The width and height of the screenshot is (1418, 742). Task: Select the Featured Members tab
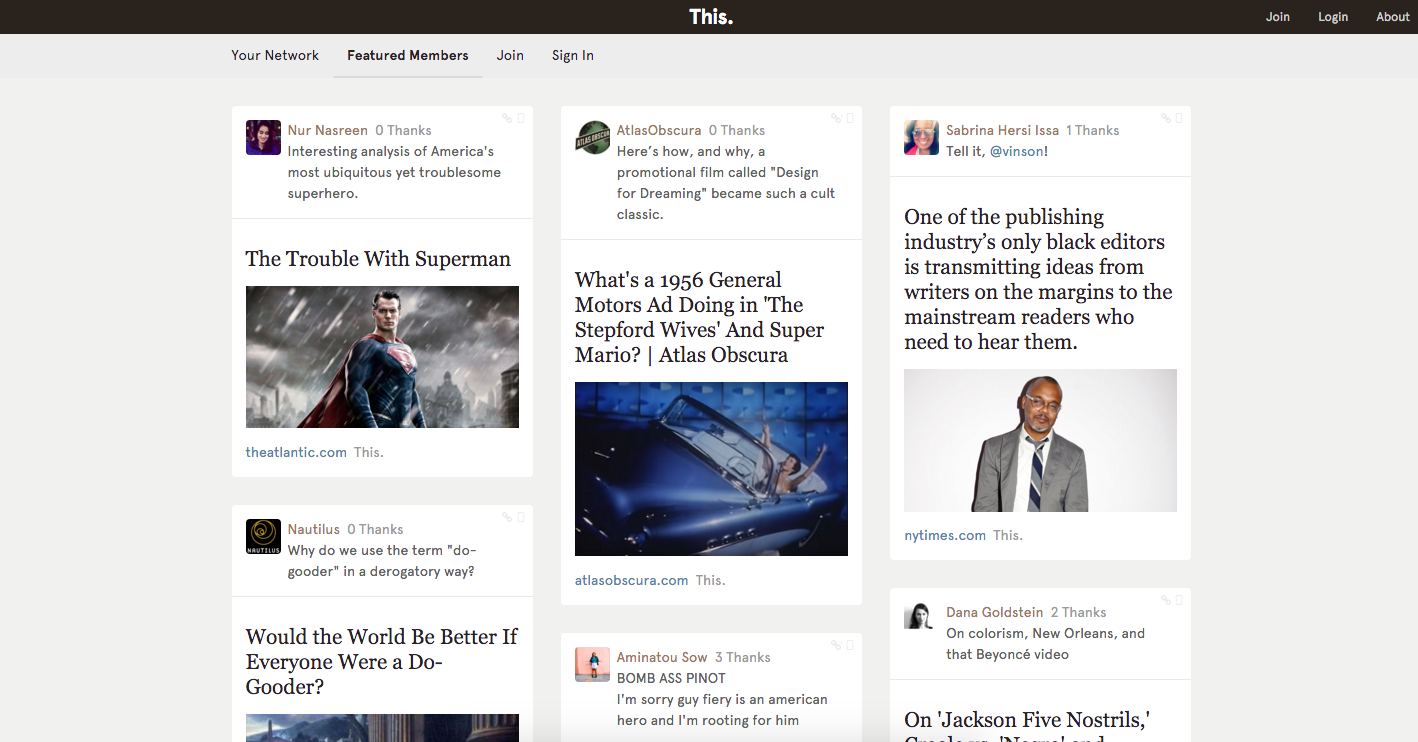tap(408, 56)
